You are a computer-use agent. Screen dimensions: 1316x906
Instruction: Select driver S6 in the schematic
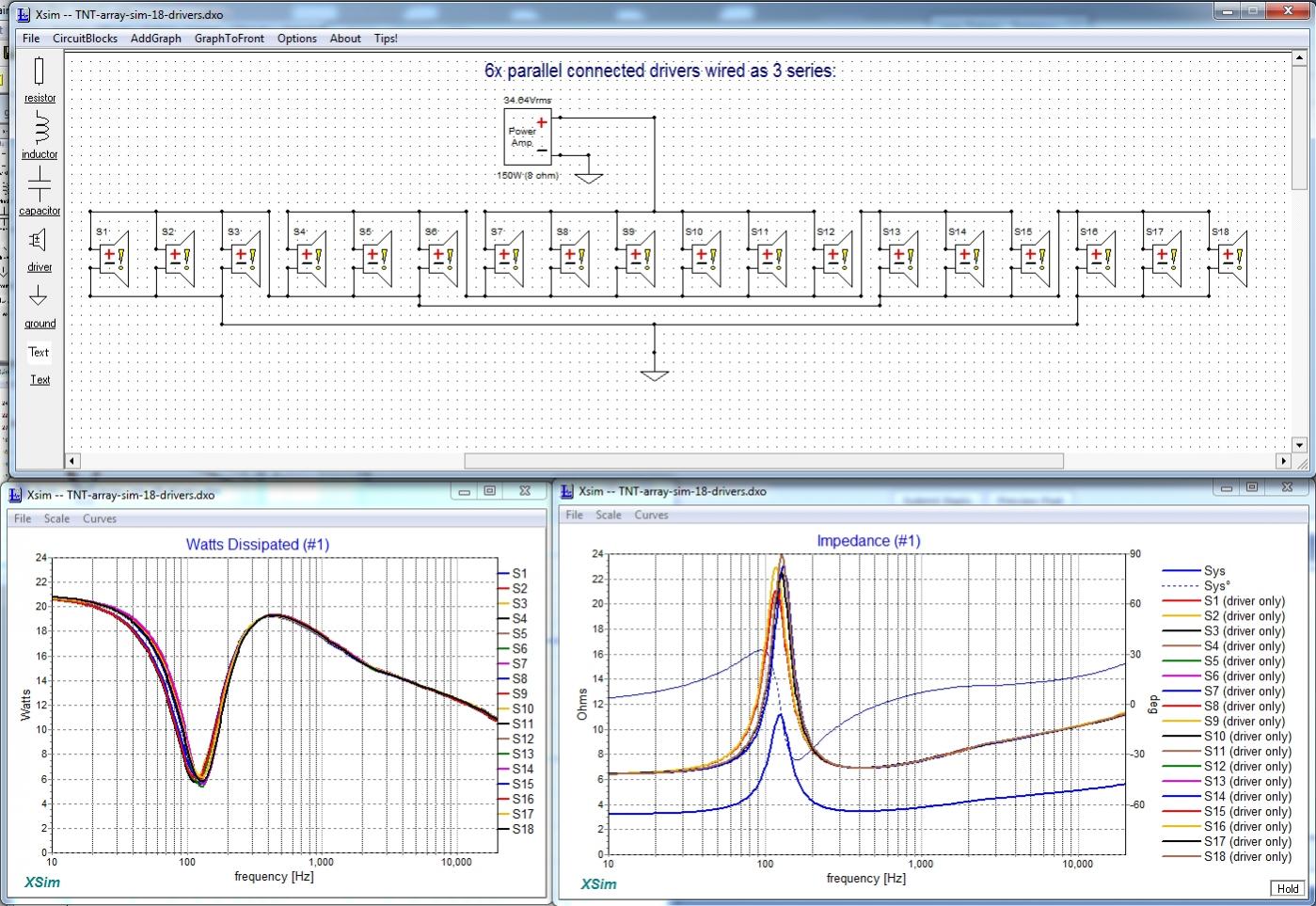point(443,258)
